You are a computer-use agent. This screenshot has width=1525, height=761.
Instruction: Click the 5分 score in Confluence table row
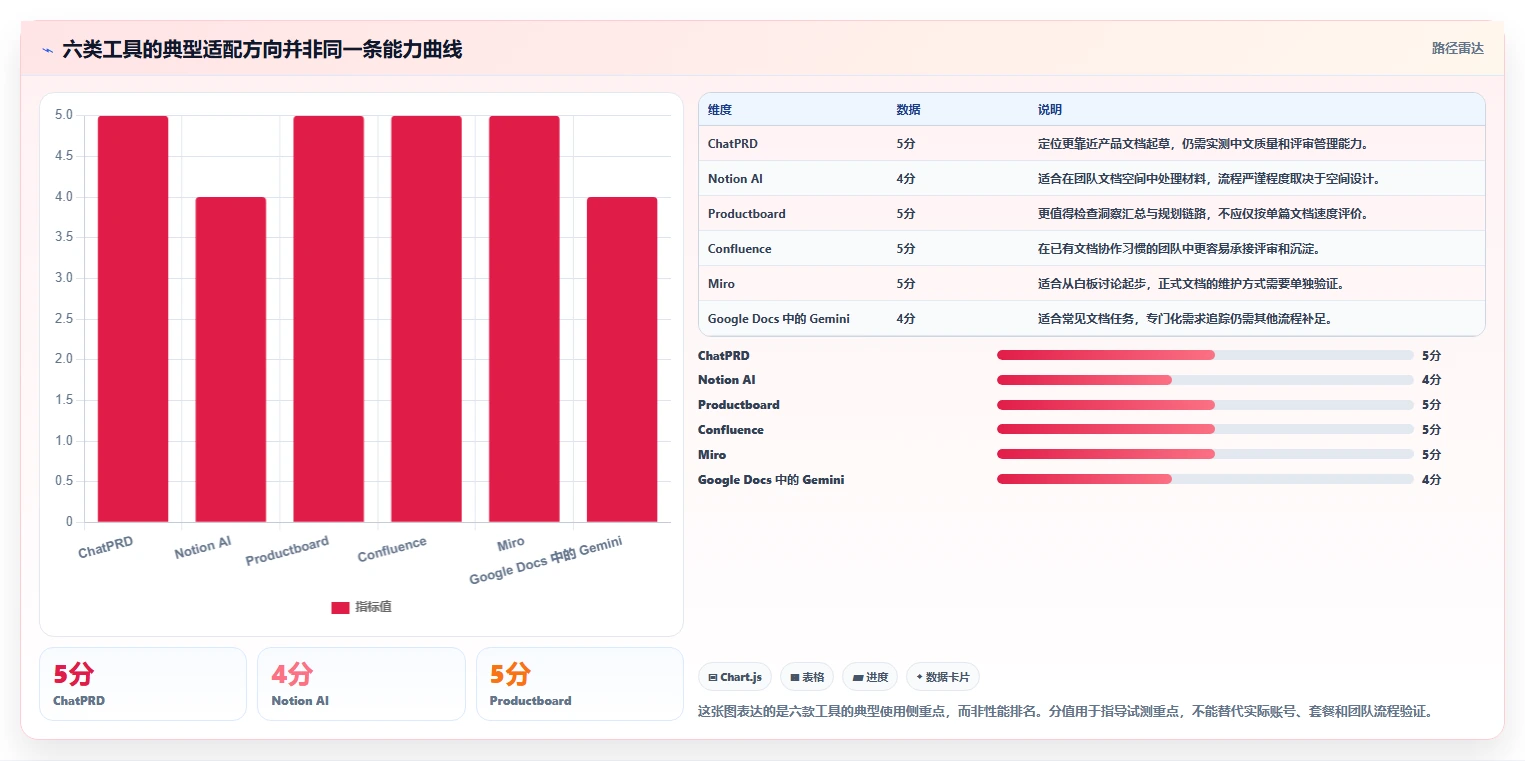tap(906, 249)
